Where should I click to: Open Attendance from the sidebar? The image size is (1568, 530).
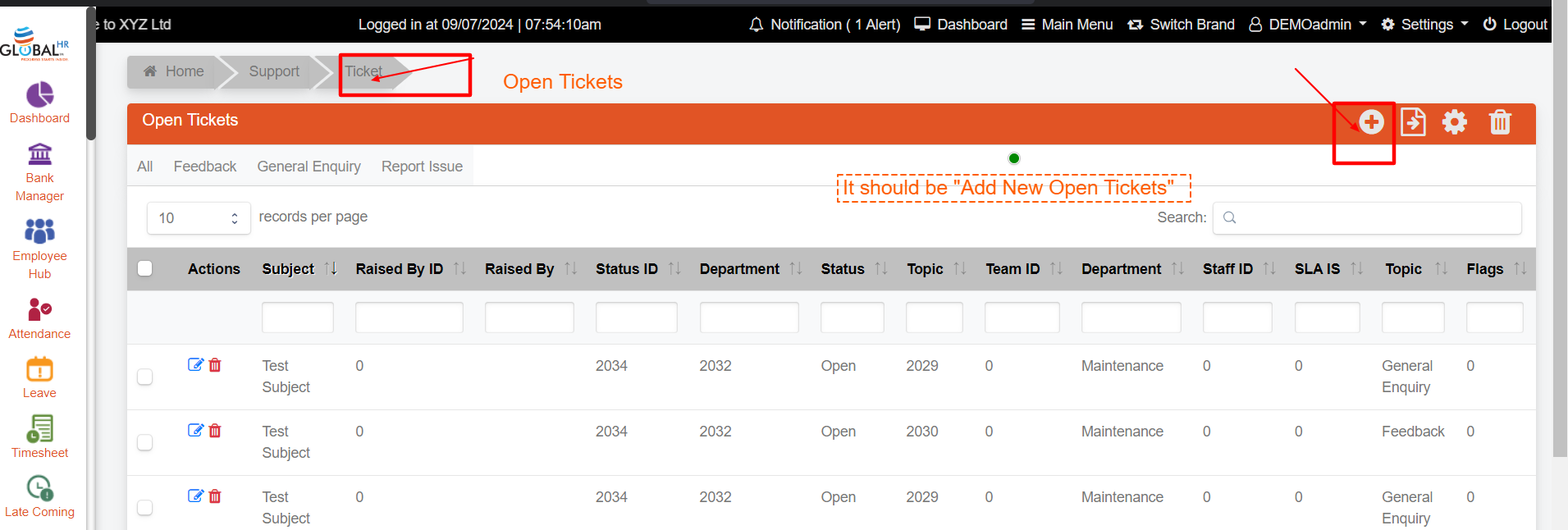point(39,318)
